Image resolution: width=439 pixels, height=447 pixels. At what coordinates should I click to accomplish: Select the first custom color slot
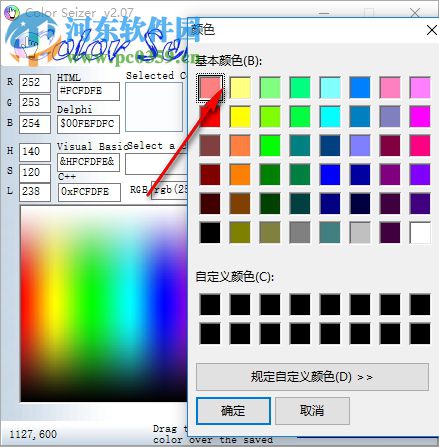click(x=210, y=305)
